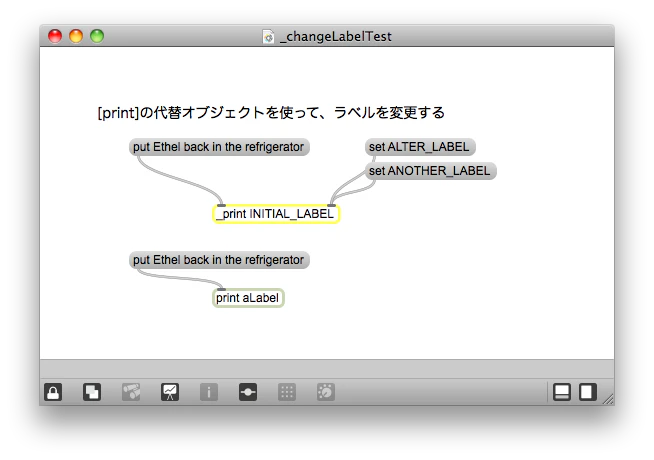
Task: Select the print aLabel object
Action: point(248,298)
